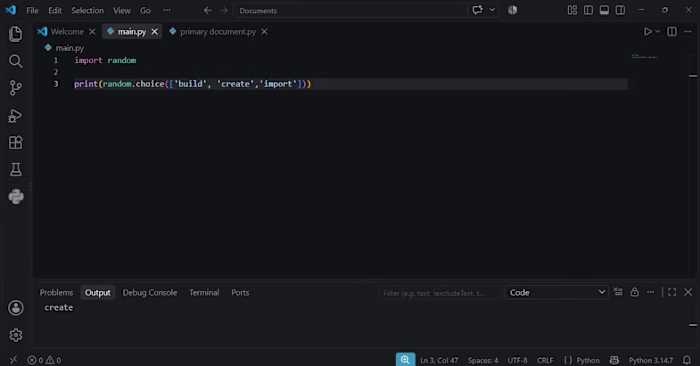
Task: Open the Code output channel dropdown
Action: pos(557,292)
